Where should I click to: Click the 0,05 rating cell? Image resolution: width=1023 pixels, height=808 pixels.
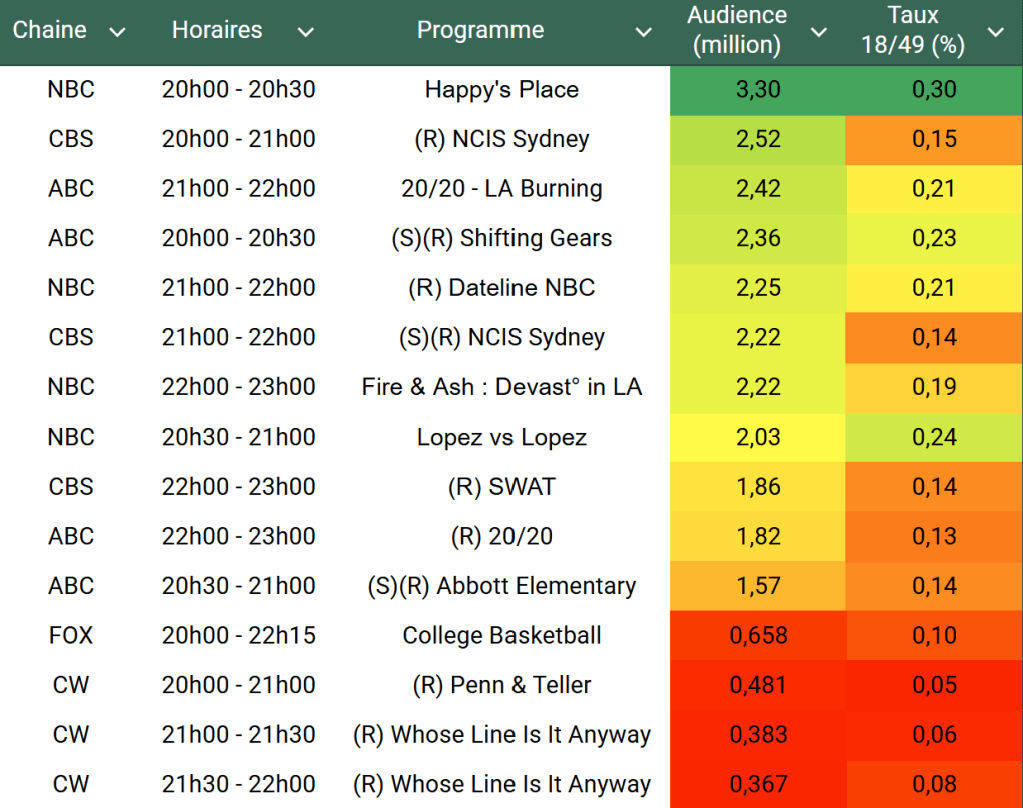[x=933, y=685]
